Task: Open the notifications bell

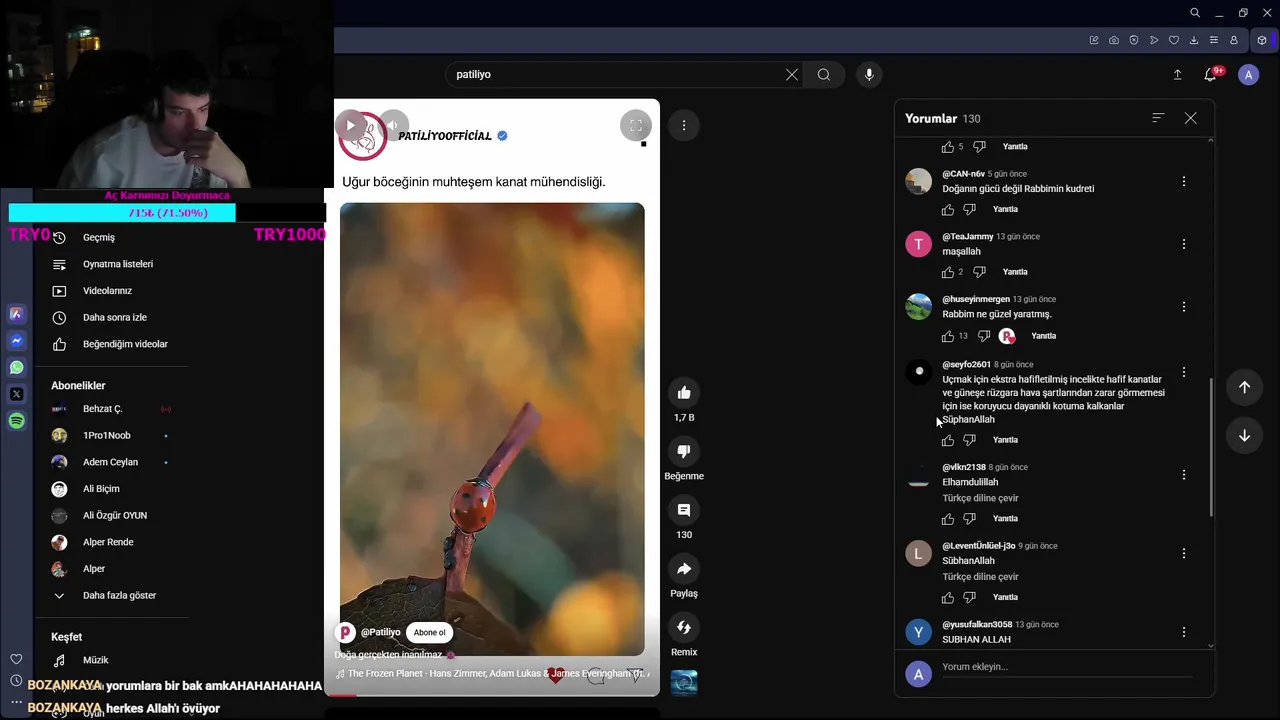Action: coord(1210,75)
